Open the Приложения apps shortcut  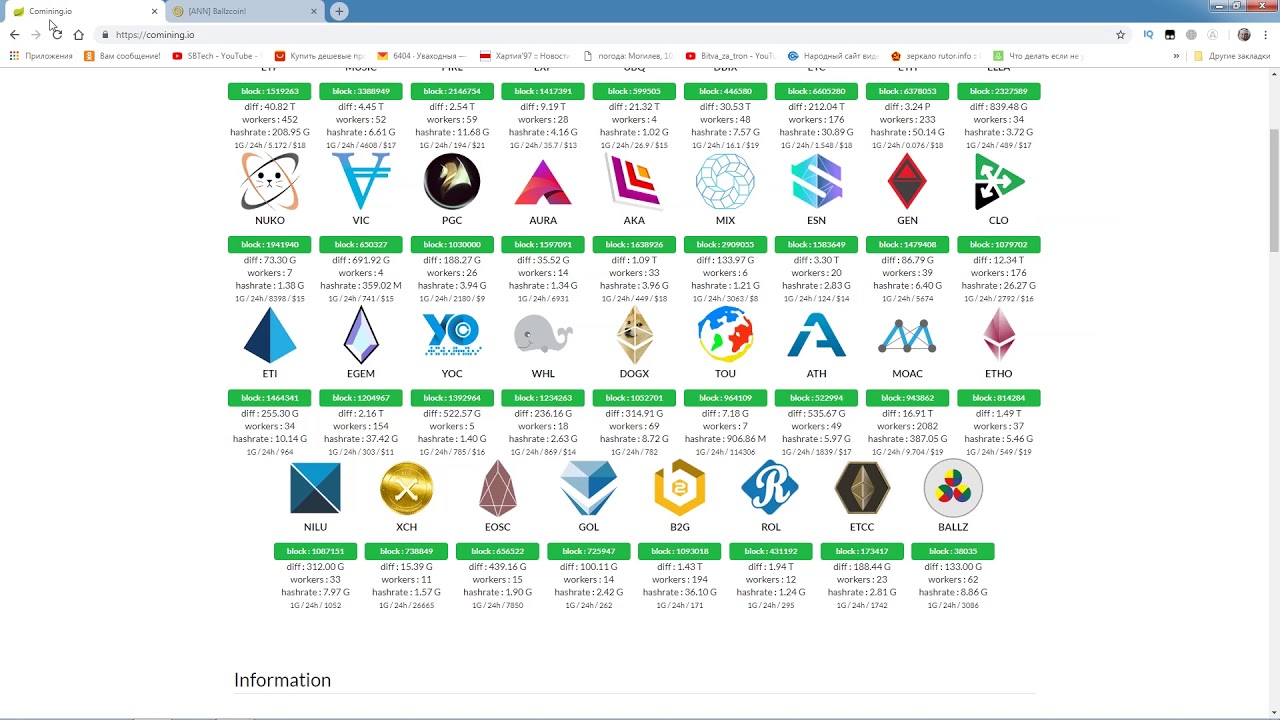tap(41, 56)
